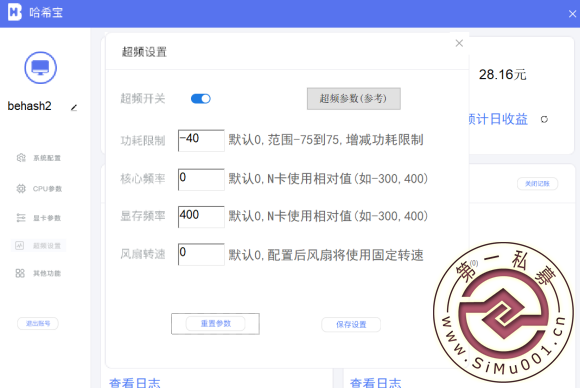
Task: Focus the 风扇转速 input field
Action: (x=201, y=254)
